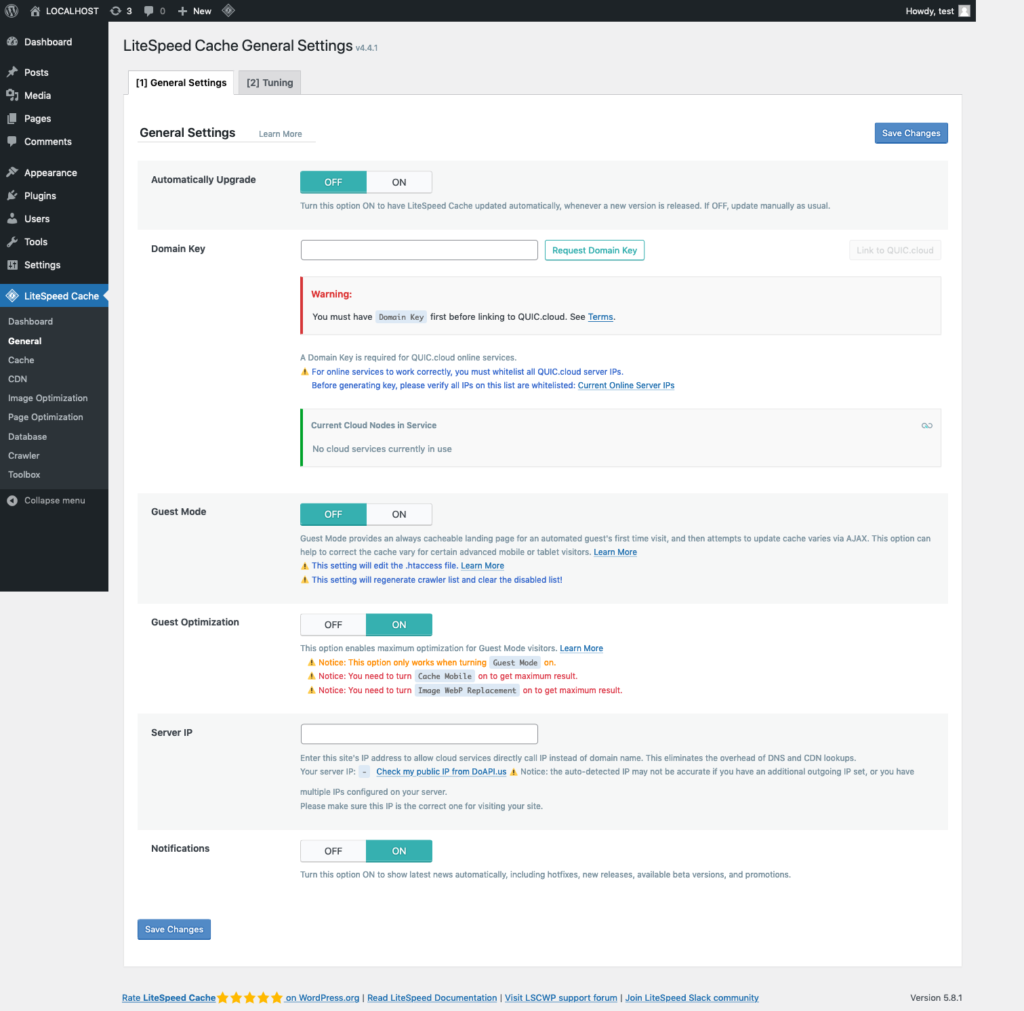1024x1011 pixels.
Task: Open Current Online Server IPs link
Action: 626,385
